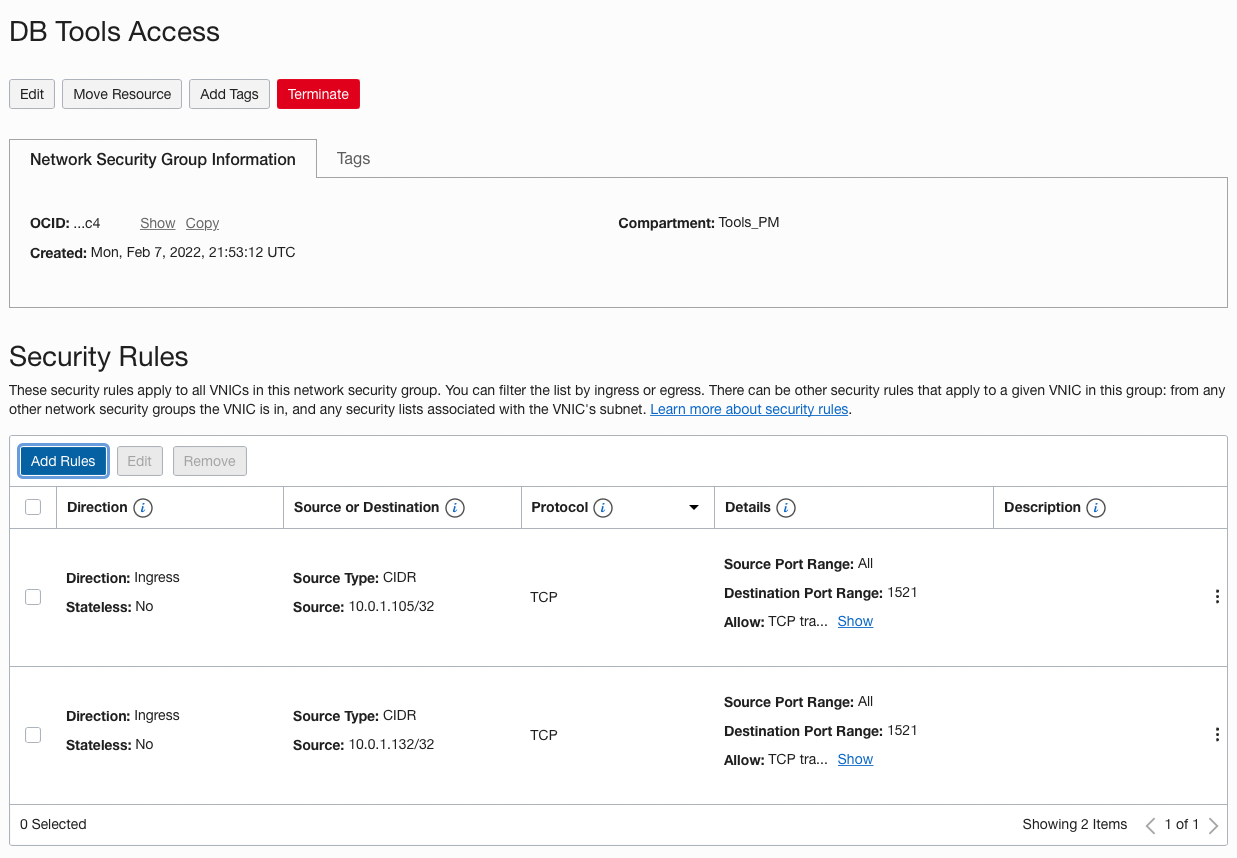Click the Add Rules button
This screenshot has width=1237, height=858.
pyautogui.click(x=63, y=461)
